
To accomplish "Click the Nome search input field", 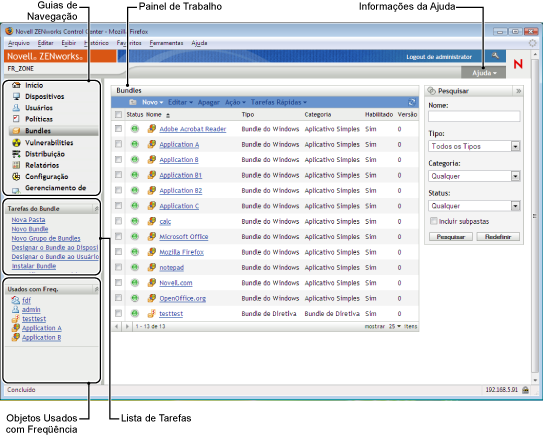I will click(474, 116).
